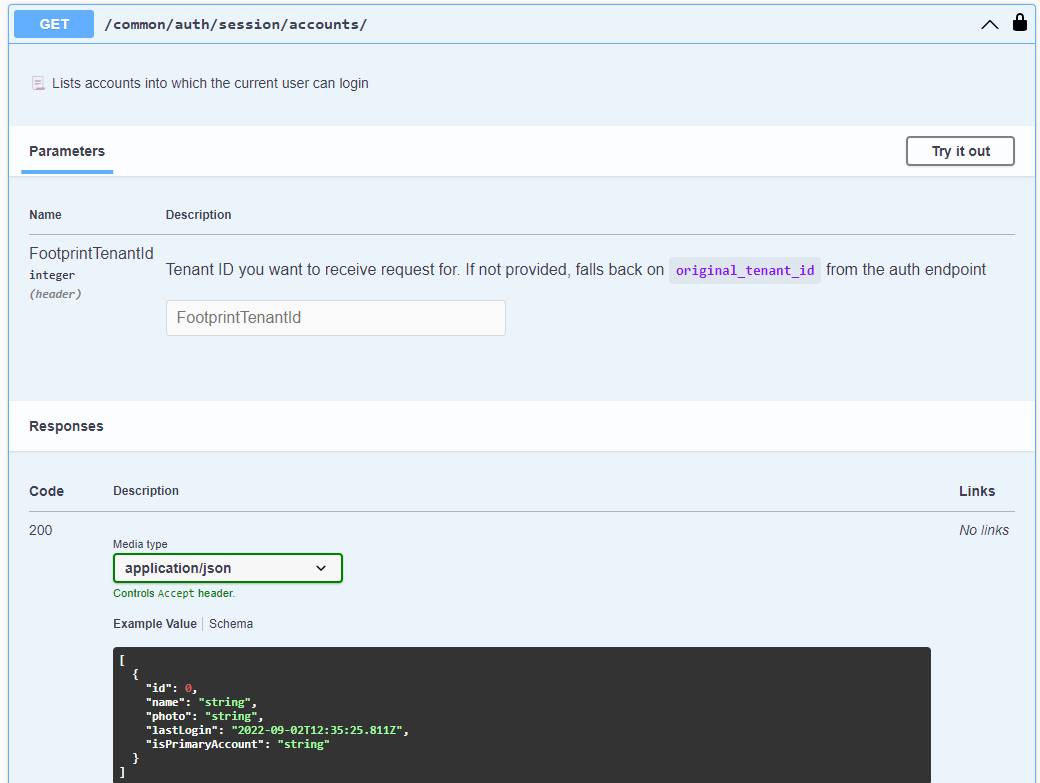Click the authorization lock icon
This screenshot has height=783, width=1040.
(x=1019, y=23)
